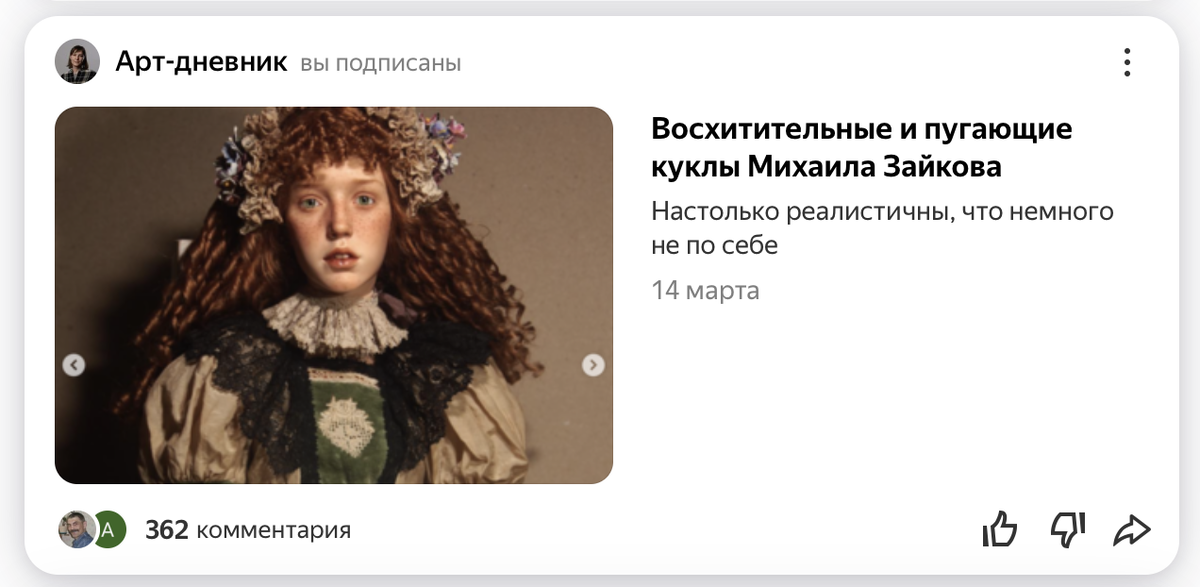Screen dimensions: 1200x587
Task: View the first commenter's photo avatar
Action: point(76,530)
